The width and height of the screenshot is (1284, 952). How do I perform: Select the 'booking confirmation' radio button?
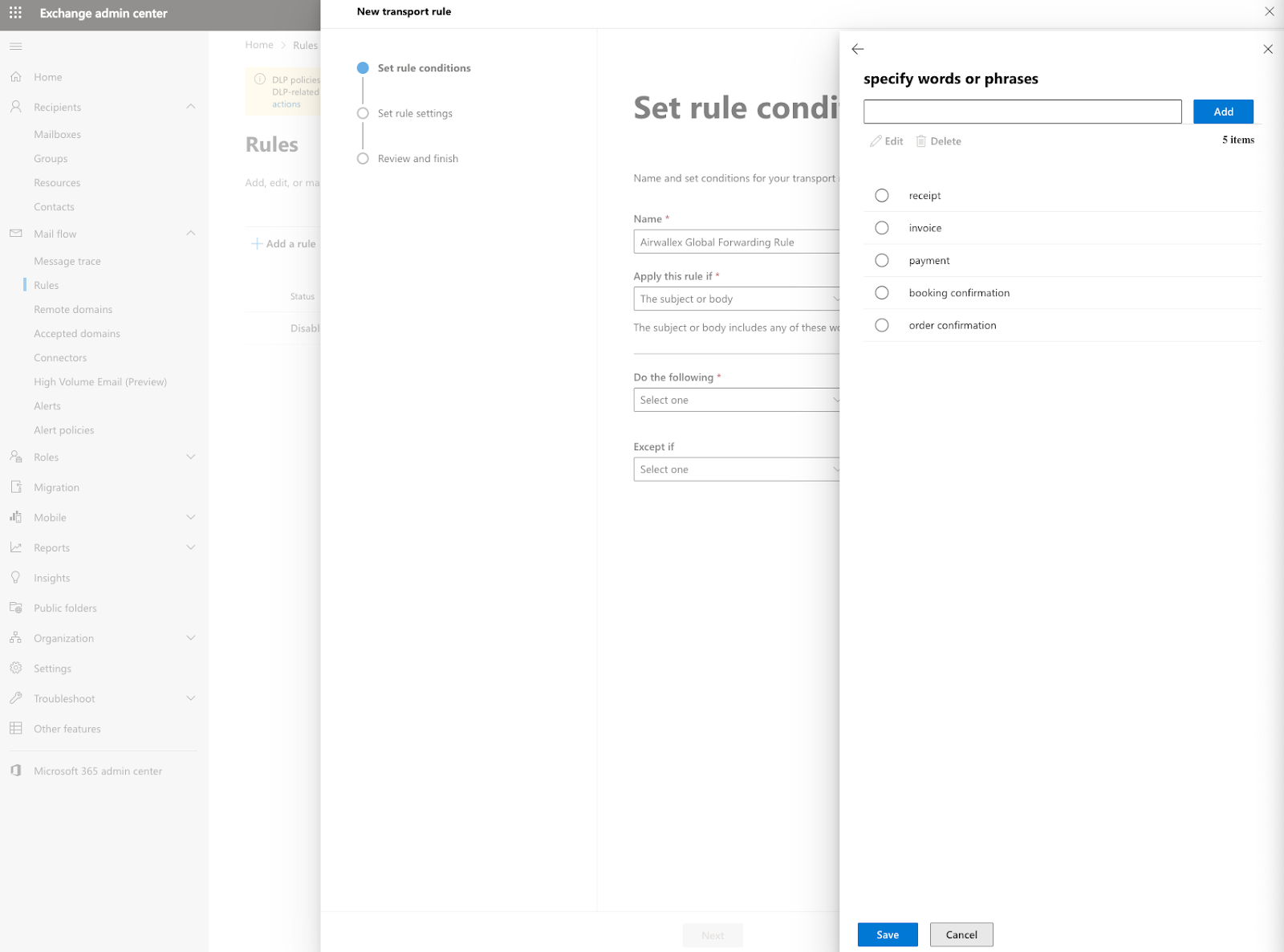881,293
